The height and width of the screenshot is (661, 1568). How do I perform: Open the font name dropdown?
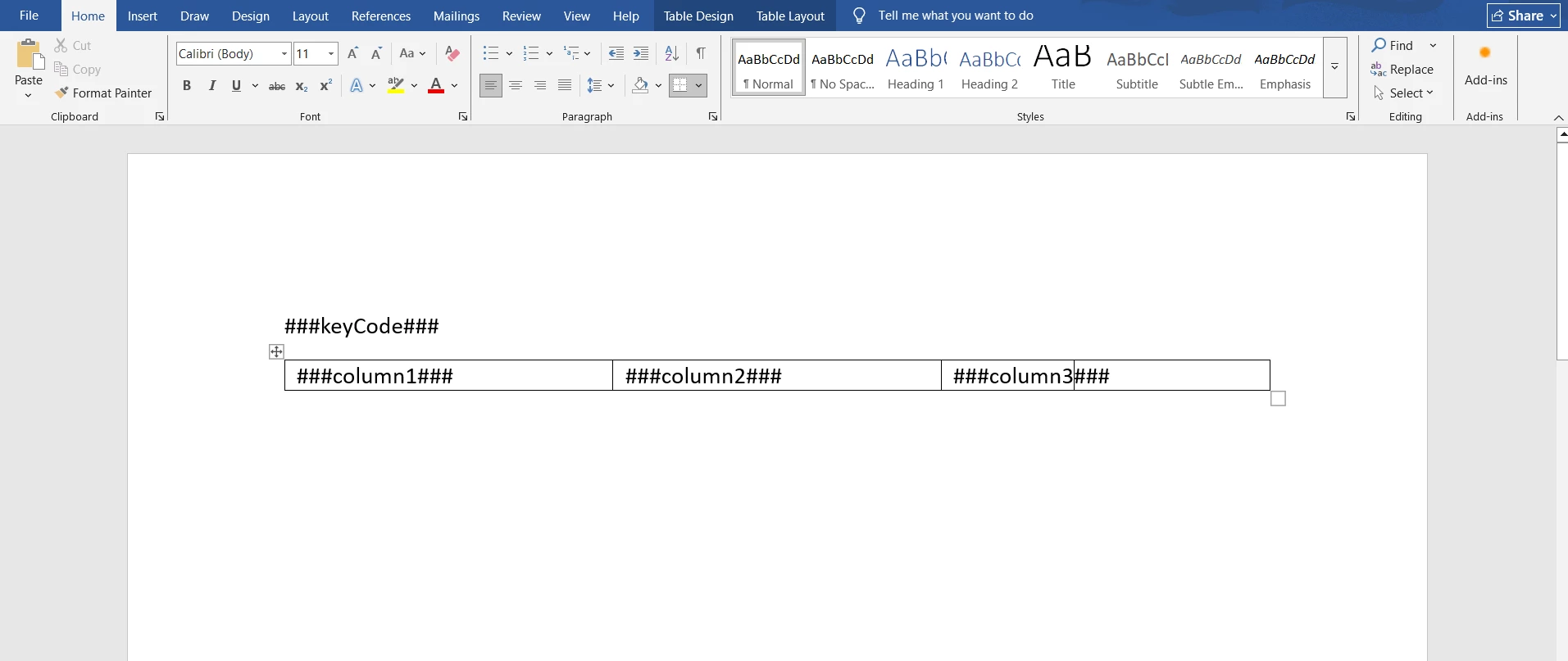tap(284, 54)
